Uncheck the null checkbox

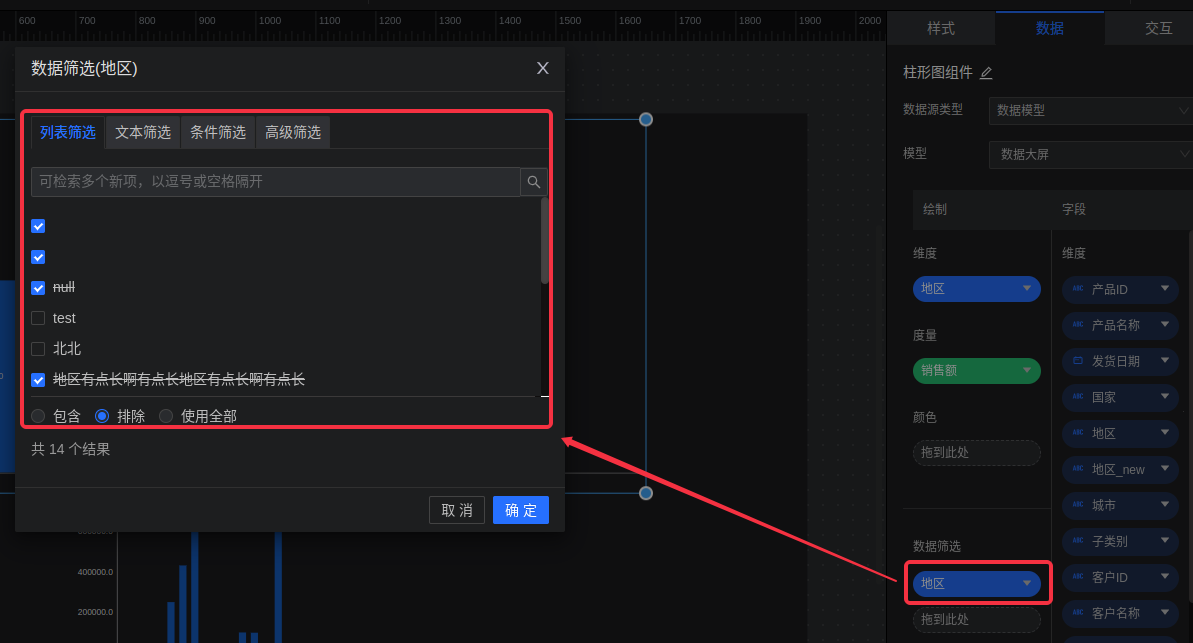point(38,288)
